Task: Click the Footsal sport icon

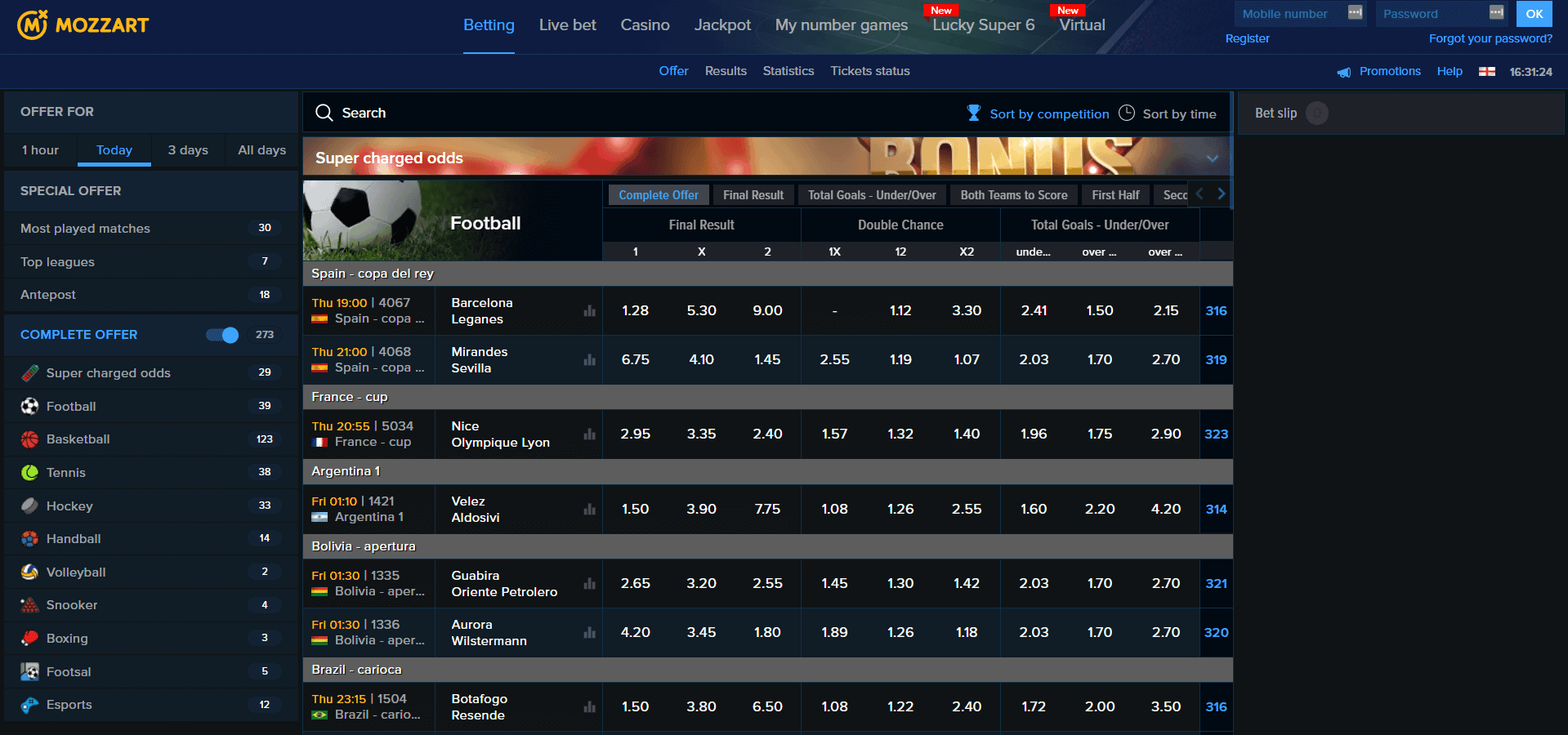Action: point(30,671)
